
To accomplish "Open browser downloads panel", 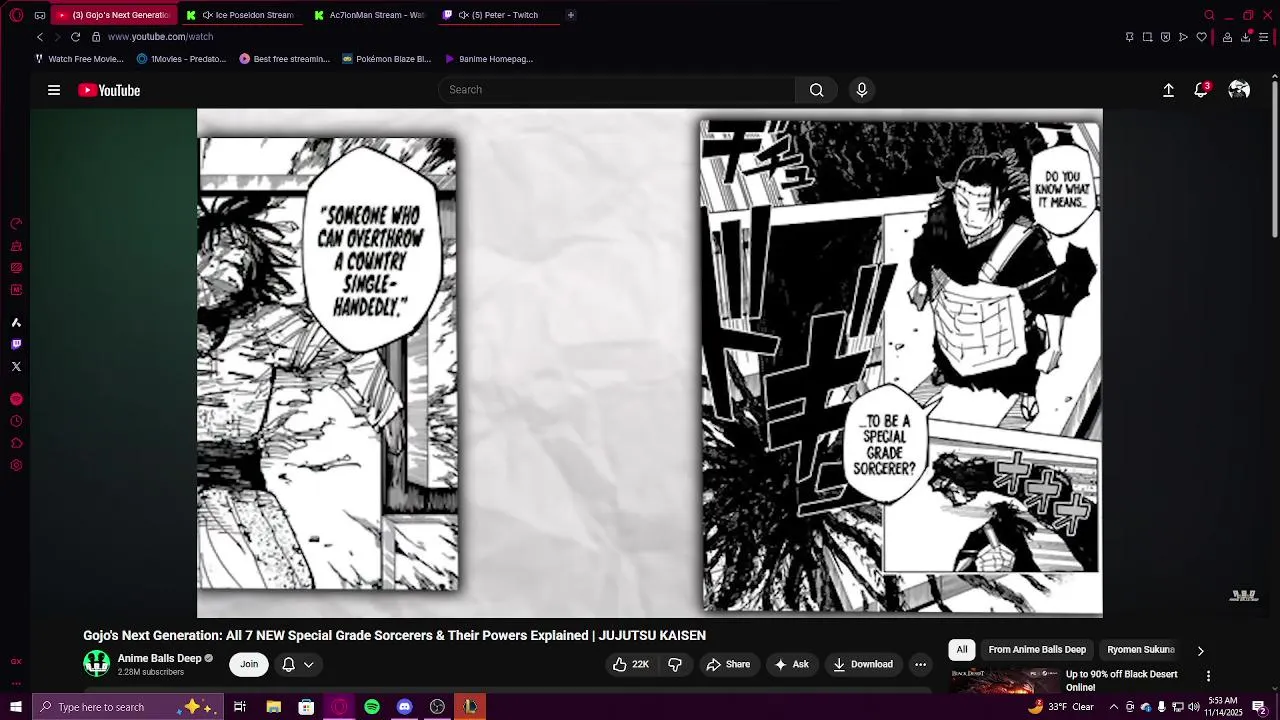I will (1246, 37).
